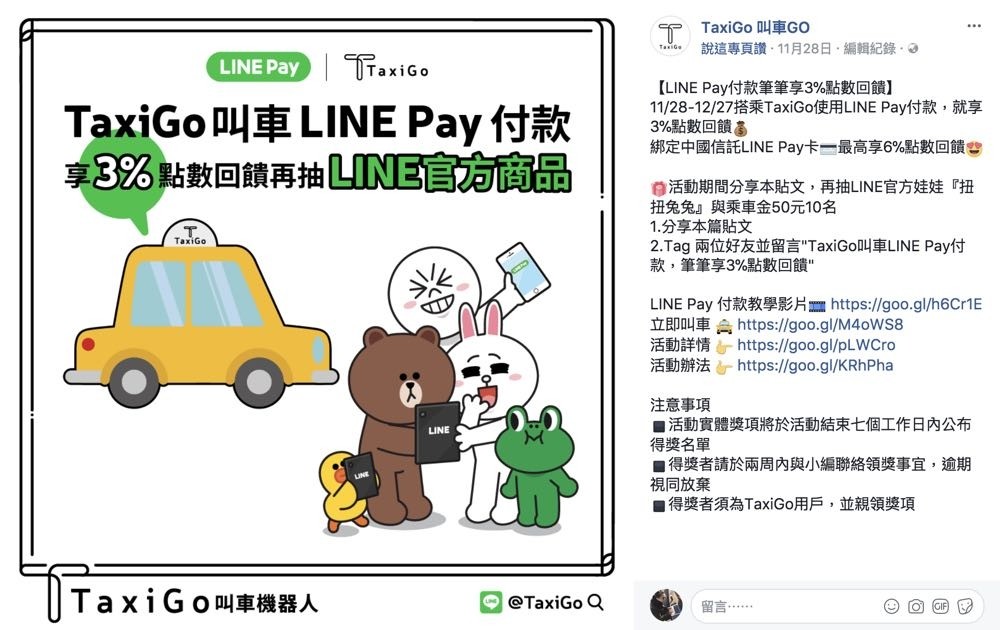Open the 活動詳情 link goo.gl/pLWCro
Image resolution: width=1000 pixels, height=630 pixels.
point(816,345)
